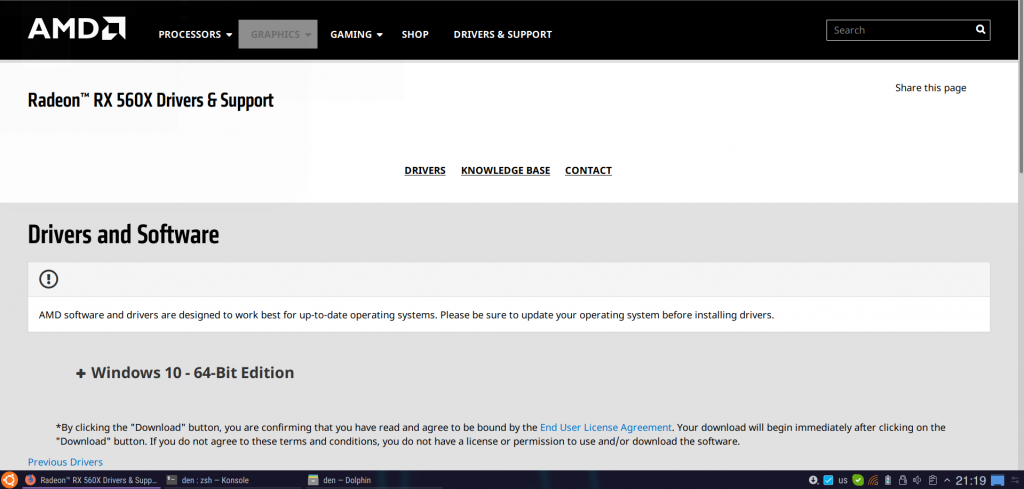Click into the Search input field

(900, 30)
